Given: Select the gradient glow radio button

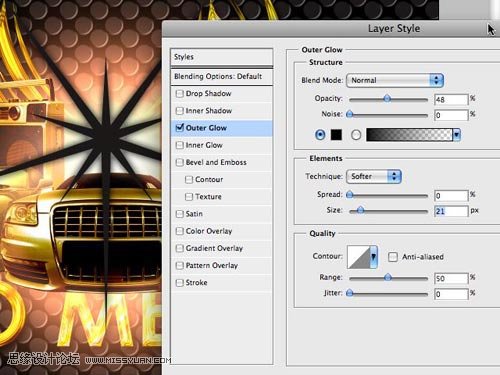Looking at the screenshot, I should [356, 135].
